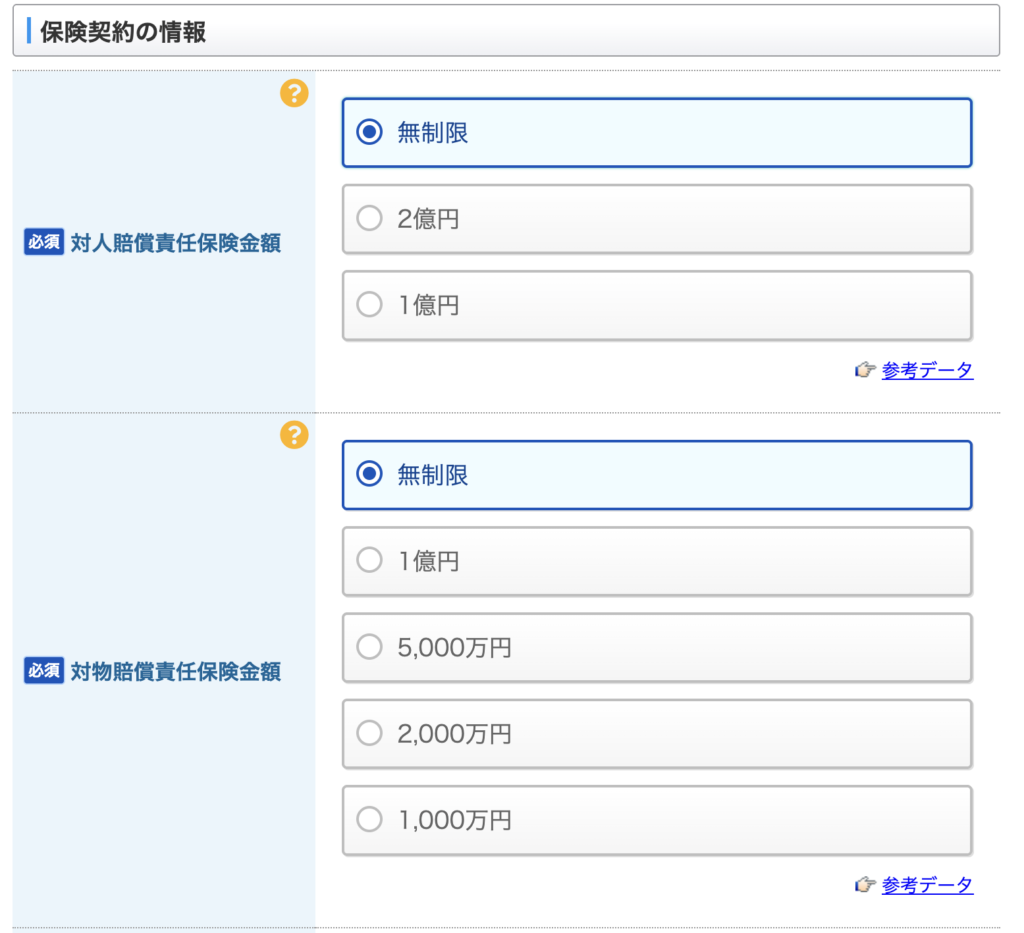Click help icon for 対物賠償責任保険金額
The height and width of the screenshot is (933, 1024).
coord(294,435)
